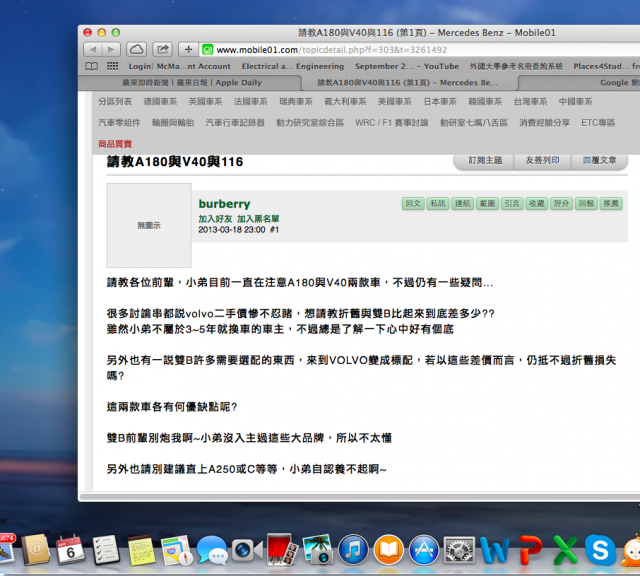Launch iTunes from the Dock
640x576 pixels.
pos(353,549)
